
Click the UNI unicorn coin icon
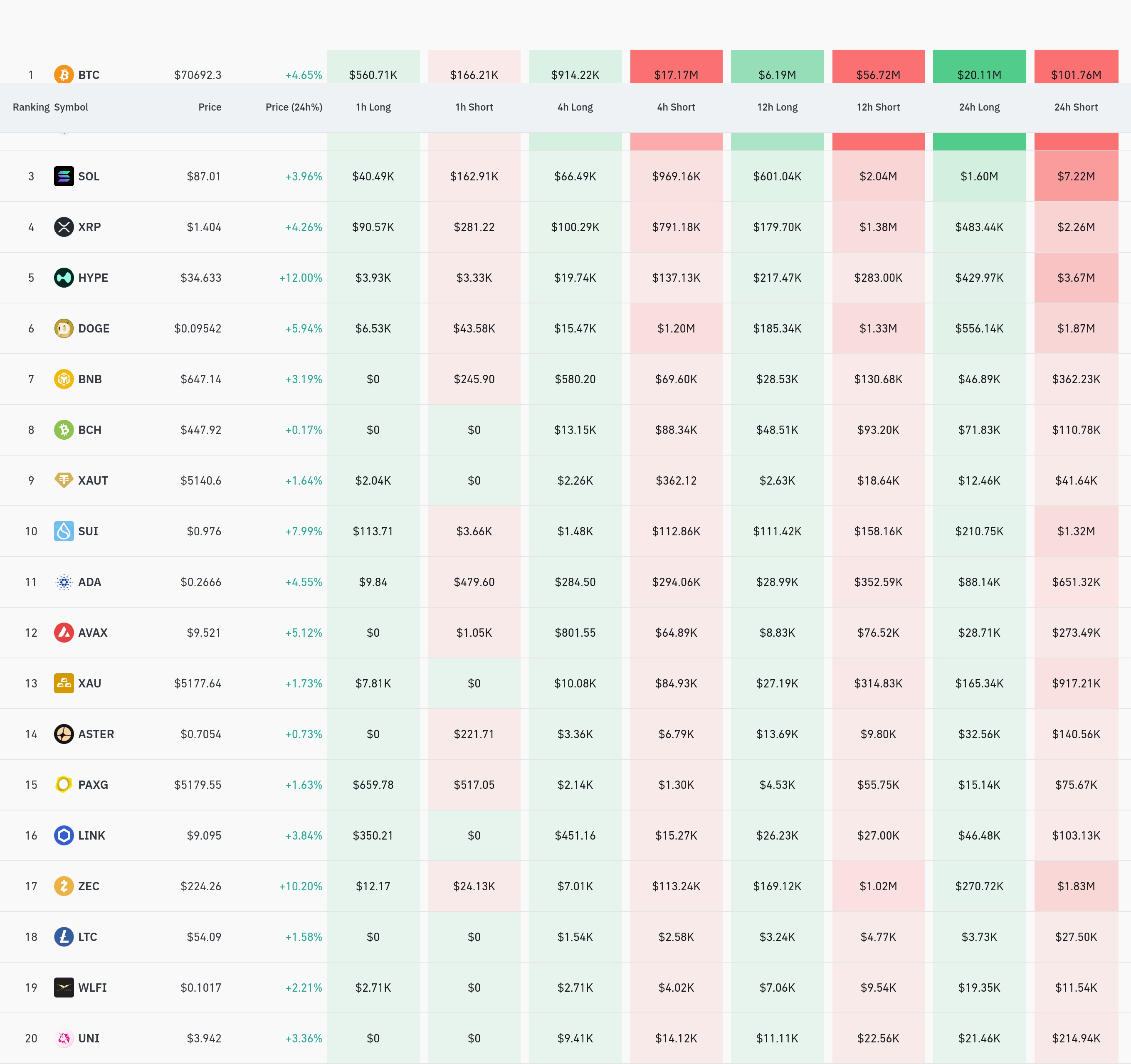click(64, 1038)
